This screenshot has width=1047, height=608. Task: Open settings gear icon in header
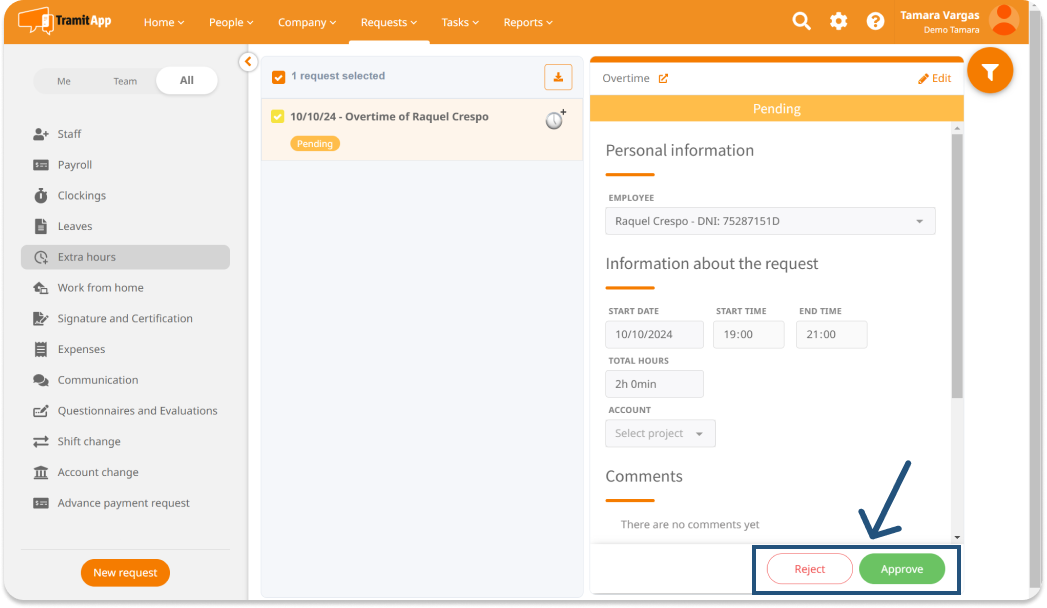(839, 21)
